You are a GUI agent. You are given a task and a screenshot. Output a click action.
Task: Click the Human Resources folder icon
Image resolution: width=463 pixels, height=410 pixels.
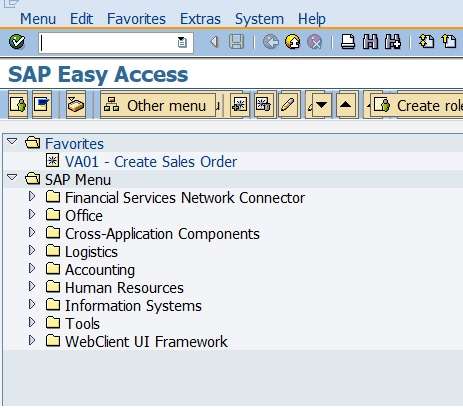tap(53, 287)
